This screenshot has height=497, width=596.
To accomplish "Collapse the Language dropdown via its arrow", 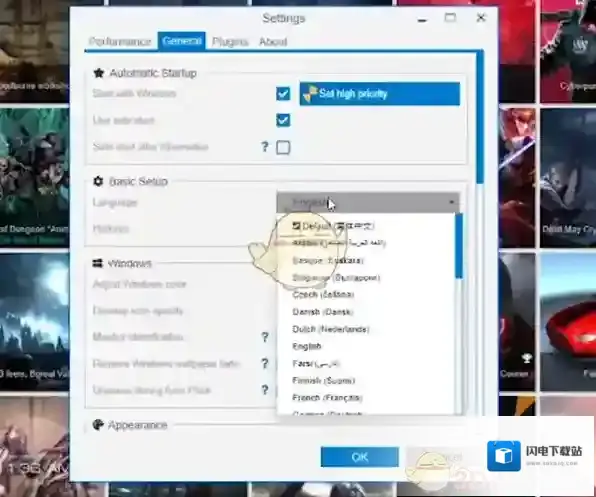I will click(452, 202).
